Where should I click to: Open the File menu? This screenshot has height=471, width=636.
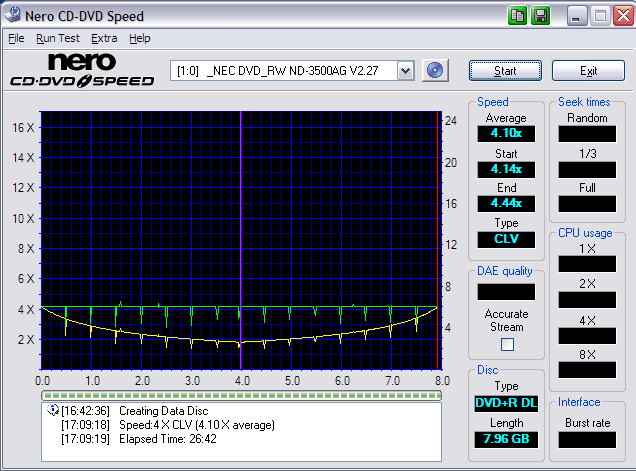[x=16, y=38]
